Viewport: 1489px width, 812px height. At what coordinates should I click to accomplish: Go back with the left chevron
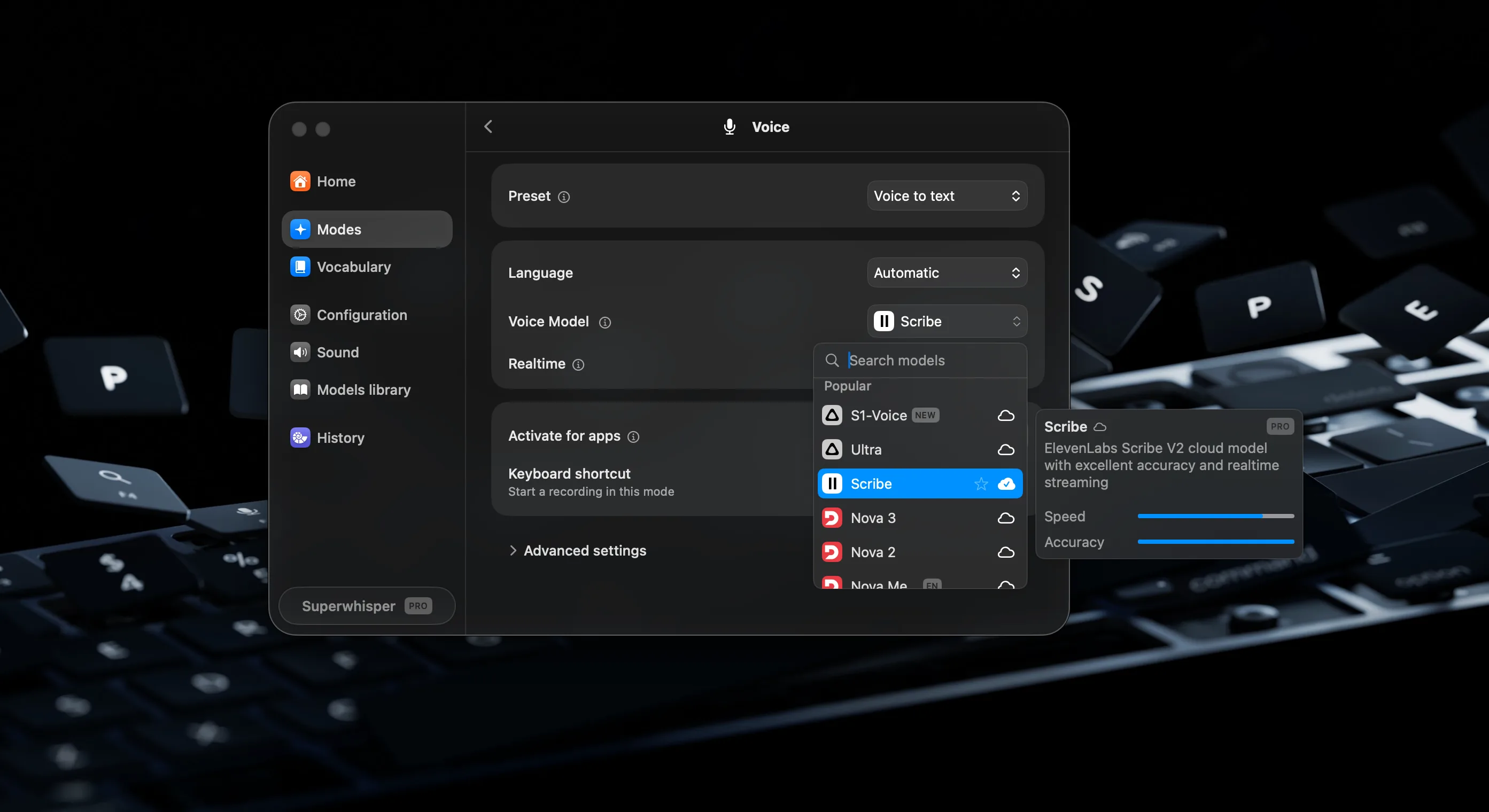tap(488, 127)
